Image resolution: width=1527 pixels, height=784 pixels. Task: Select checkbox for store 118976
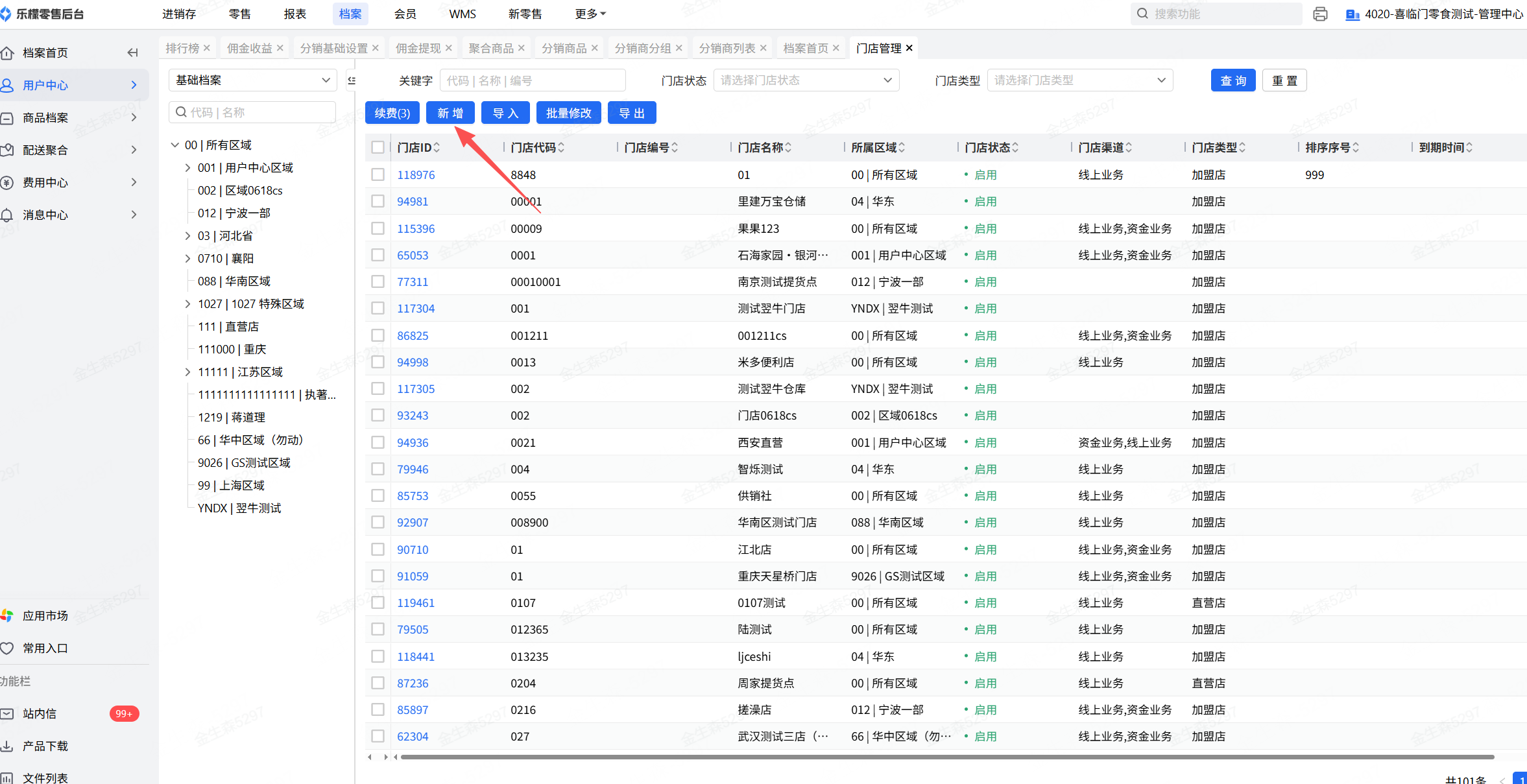tap(378, 175)
